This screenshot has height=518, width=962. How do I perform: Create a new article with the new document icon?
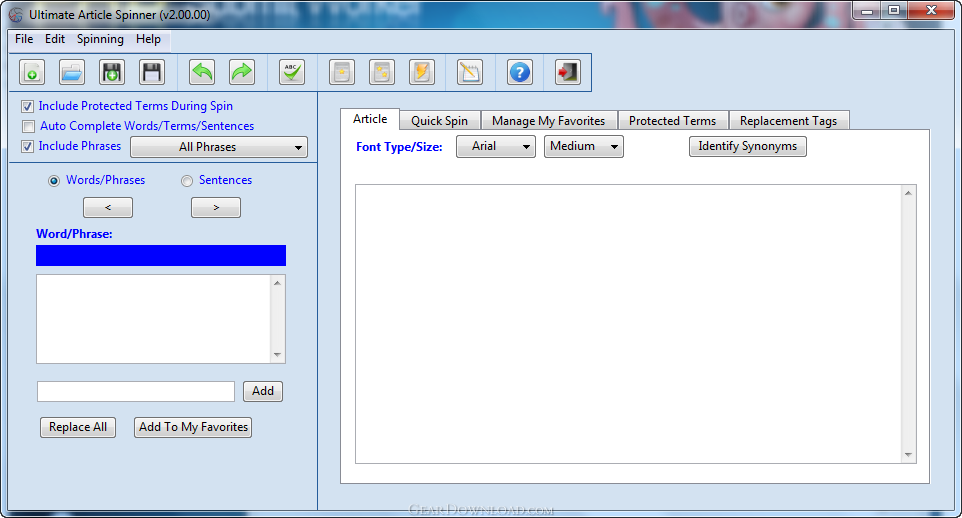tap(32, 72)
